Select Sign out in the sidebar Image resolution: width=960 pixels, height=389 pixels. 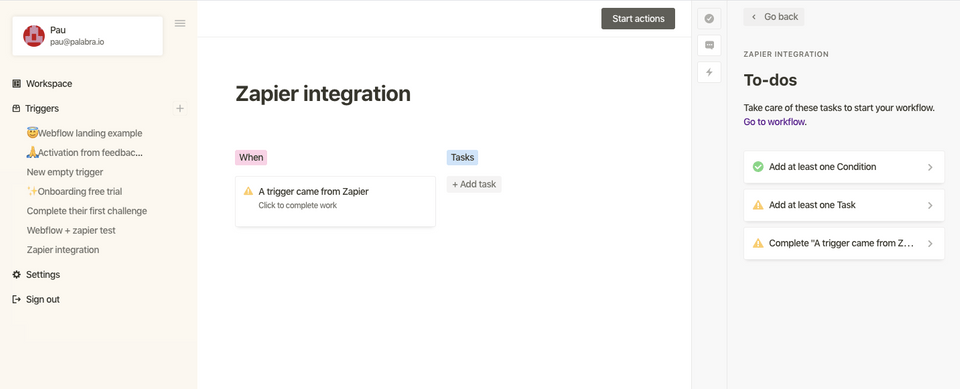click(x=43, y=300)
